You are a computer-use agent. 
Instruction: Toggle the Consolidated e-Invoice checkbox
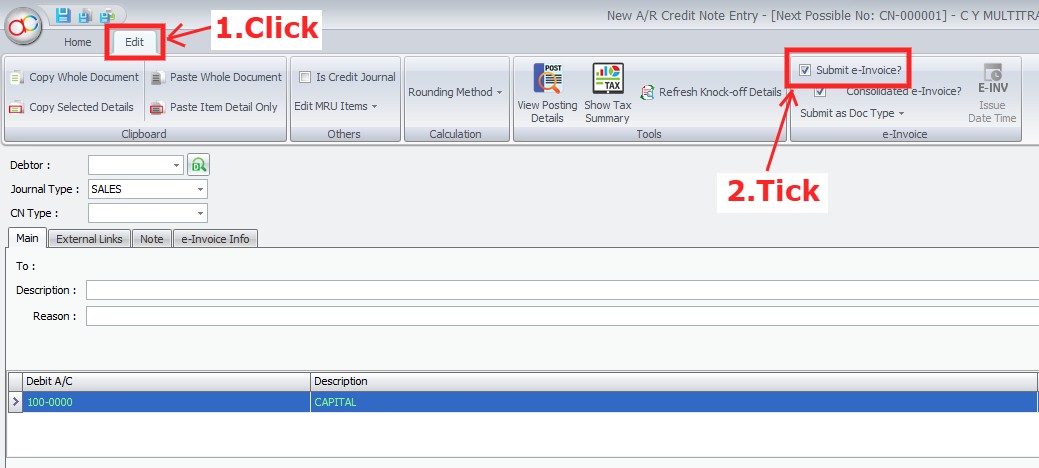point(820,91)
